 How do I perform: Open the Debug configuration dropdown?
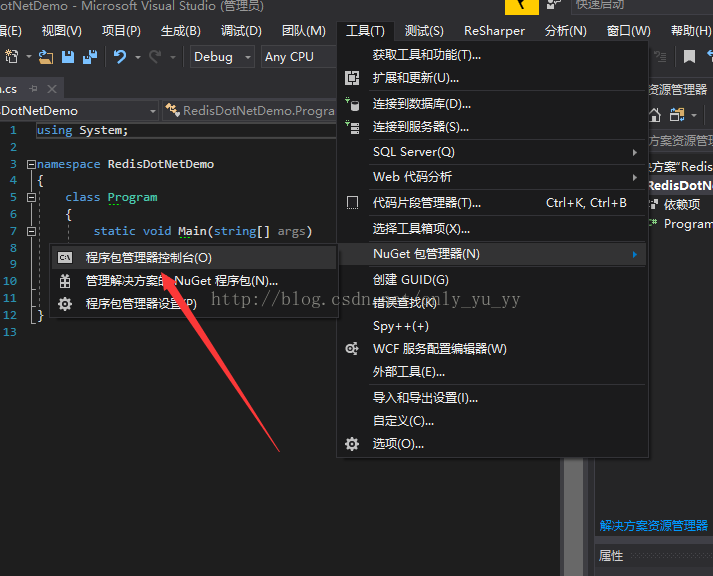222,57
